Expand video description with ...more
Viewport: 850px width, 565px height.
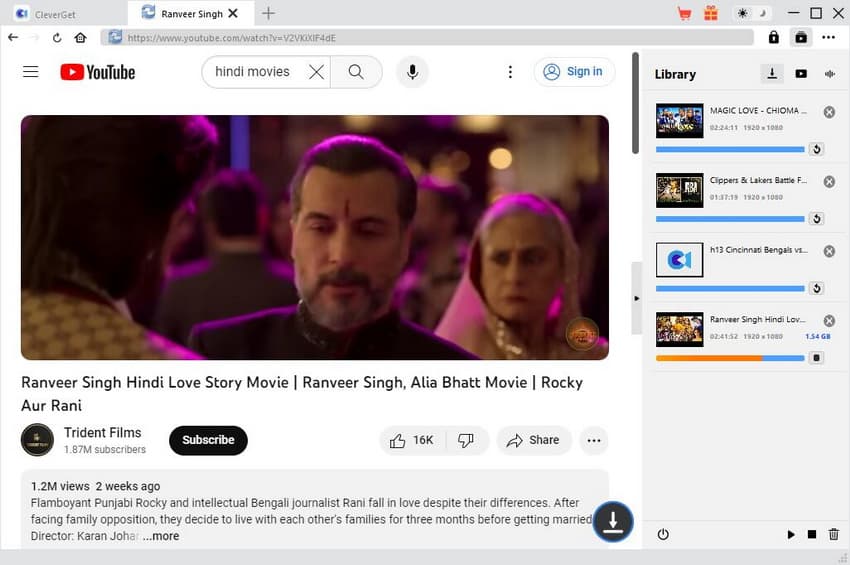[160, 536]
